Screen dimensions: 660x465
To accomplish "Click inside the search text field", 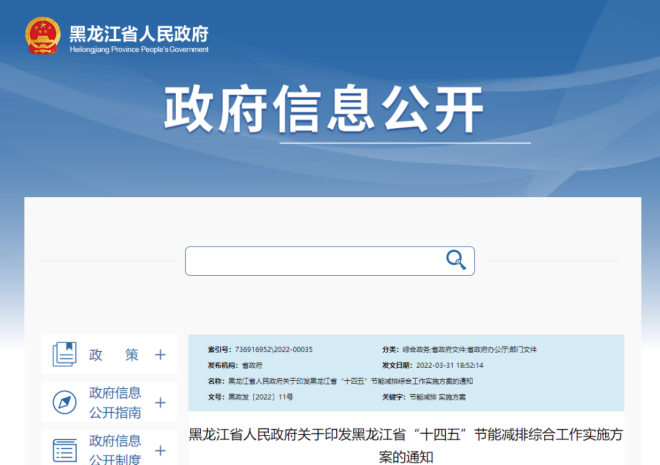I will pos(312,261).
